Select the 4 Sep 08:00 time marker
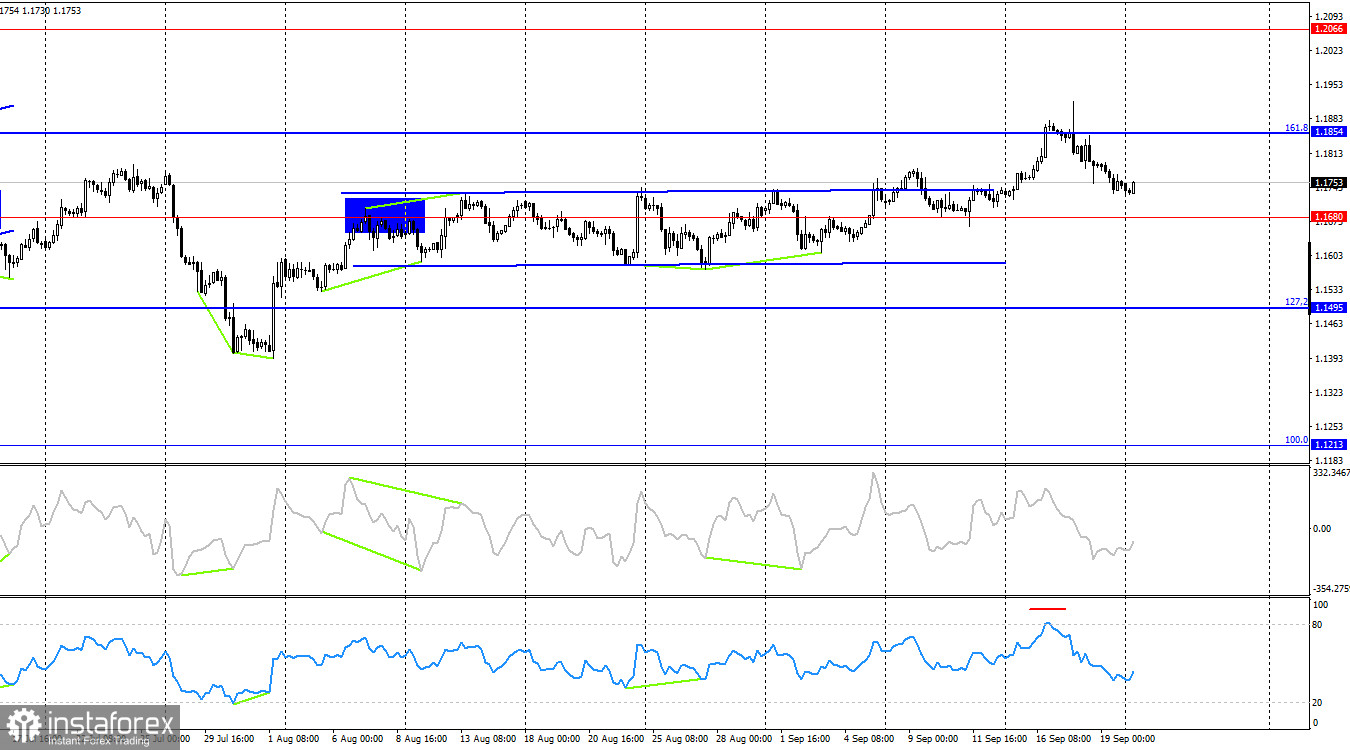 pyautogui.click(x=870, y=739)
